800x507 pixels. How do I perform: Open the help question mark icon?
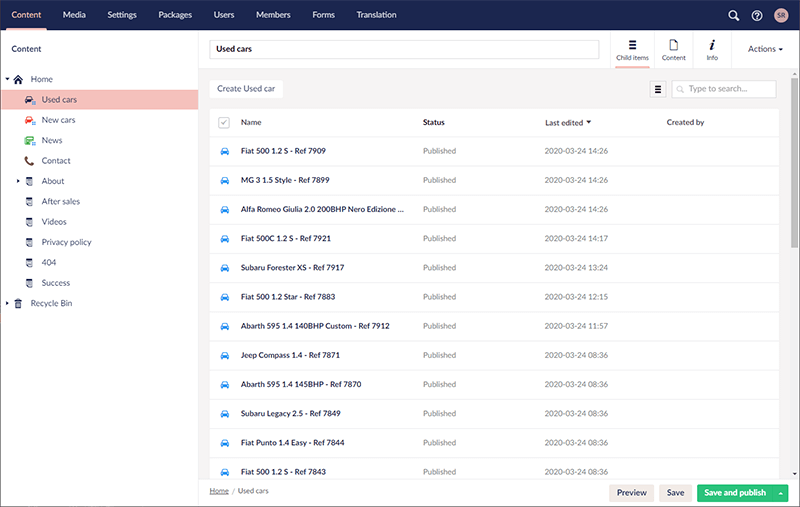coord(757,15)
